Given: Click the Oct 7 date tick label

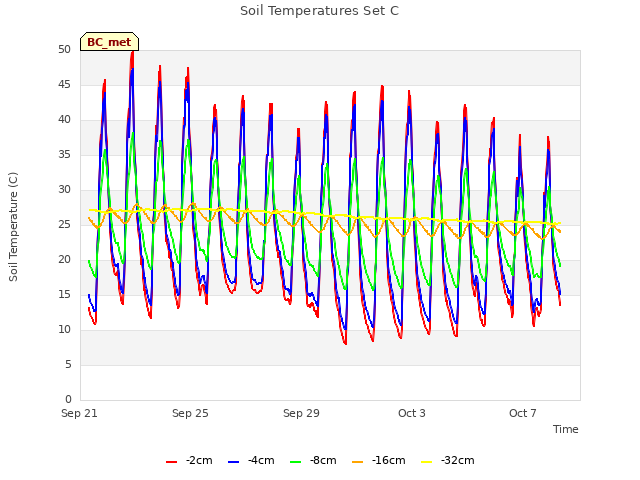Looking at the screenshot, I should pos(522,413).
